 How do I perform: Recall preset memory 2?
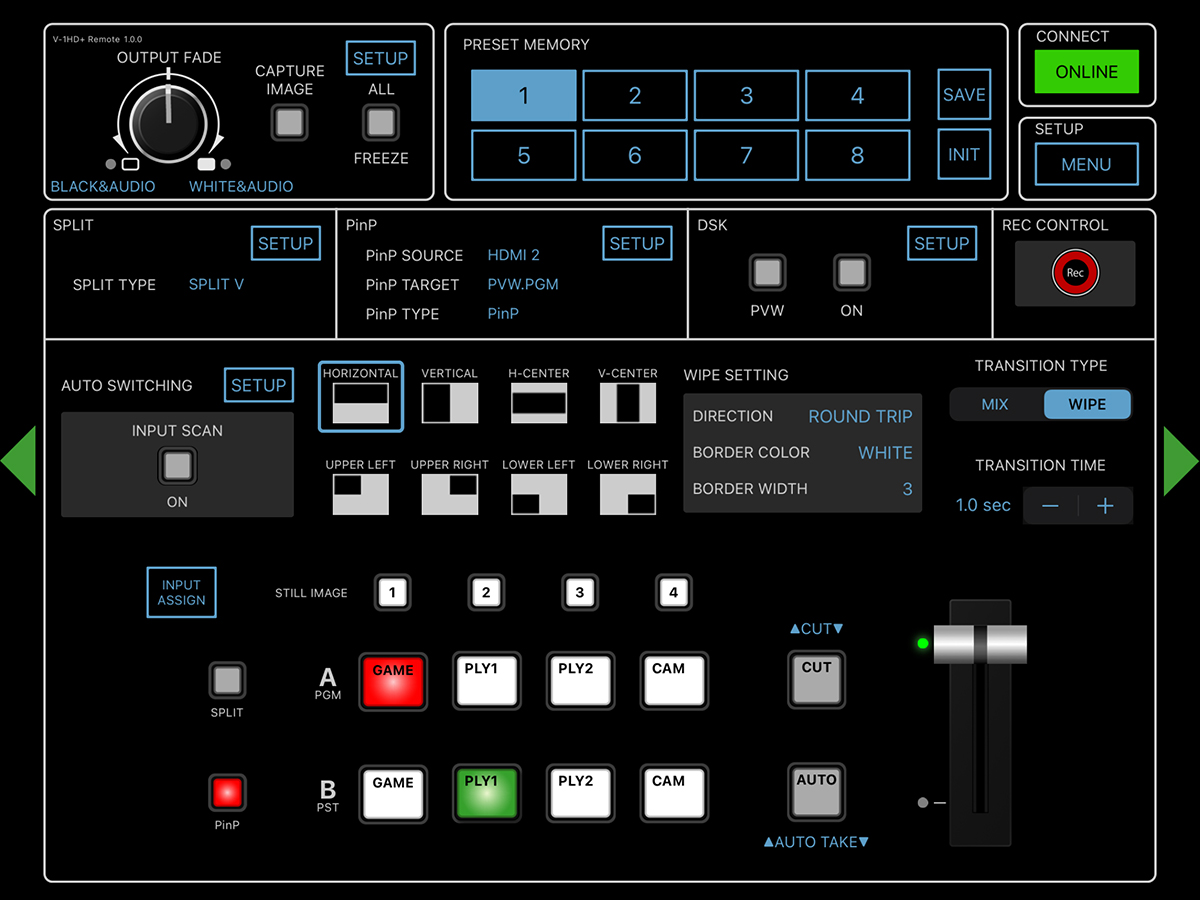coord(635,96)
